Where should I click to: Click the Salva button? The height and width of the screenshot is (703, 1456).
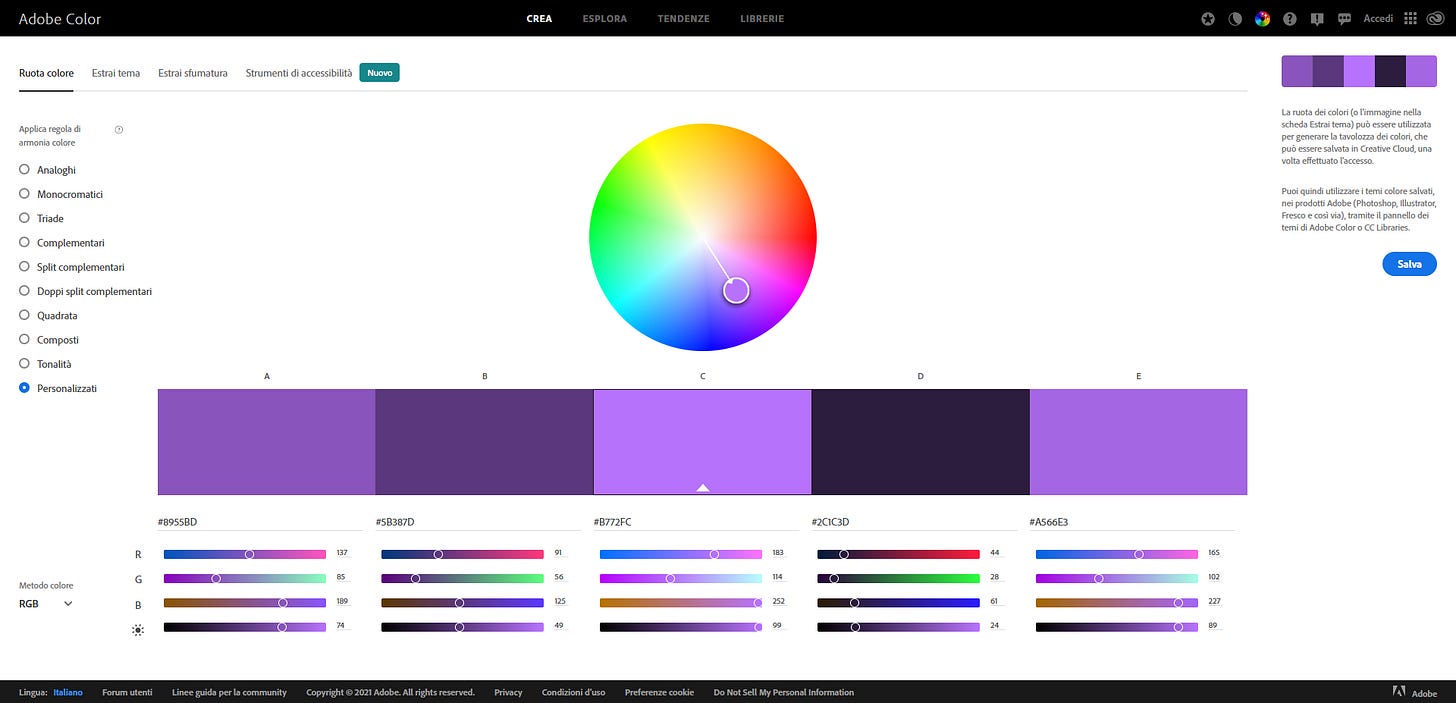click(x=1410, y=264)
